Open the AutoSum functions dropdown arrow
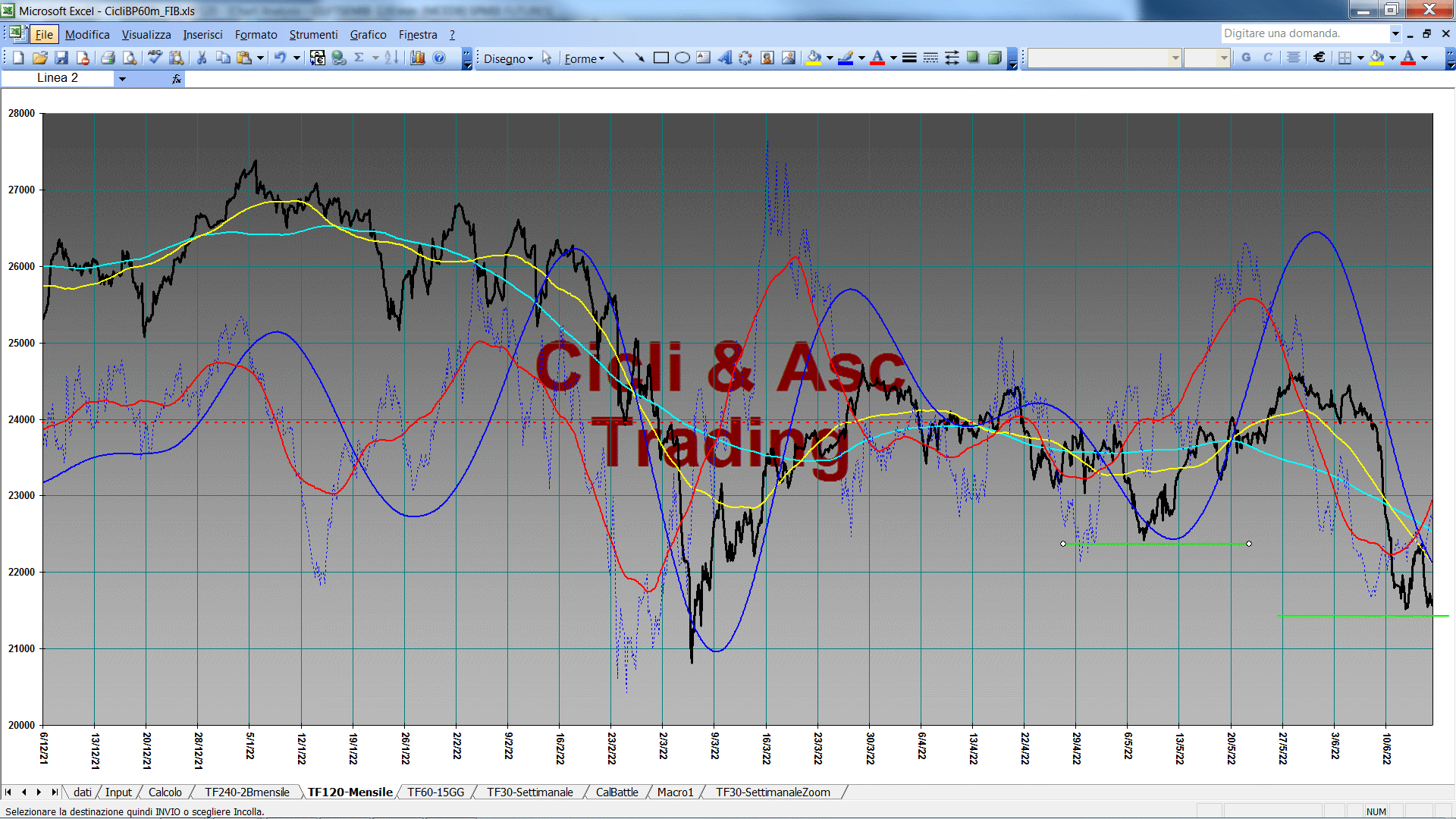The height and width of the screenshot is (819, 1456). 375,58
